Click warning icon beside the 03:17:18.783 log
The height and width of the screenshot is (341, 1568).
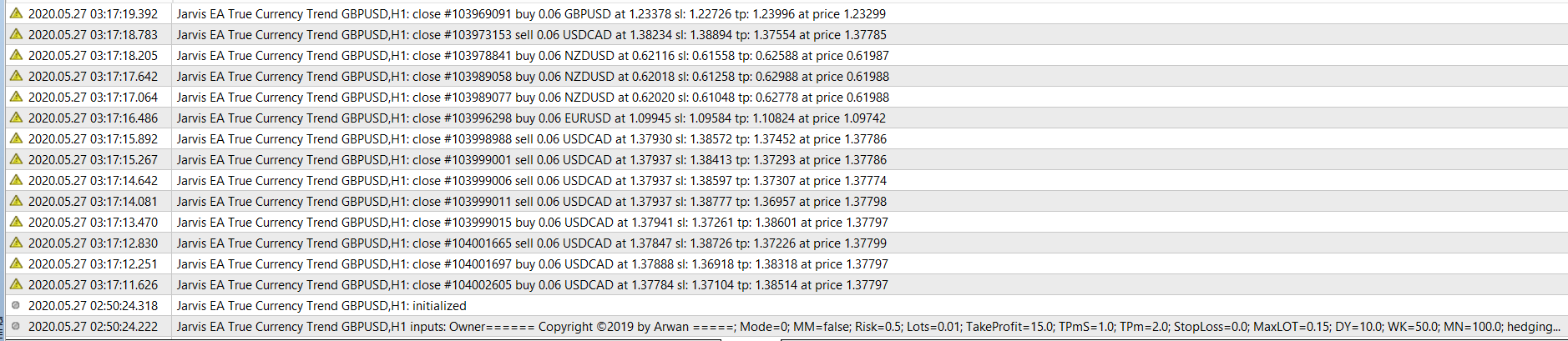coord(16,34)
